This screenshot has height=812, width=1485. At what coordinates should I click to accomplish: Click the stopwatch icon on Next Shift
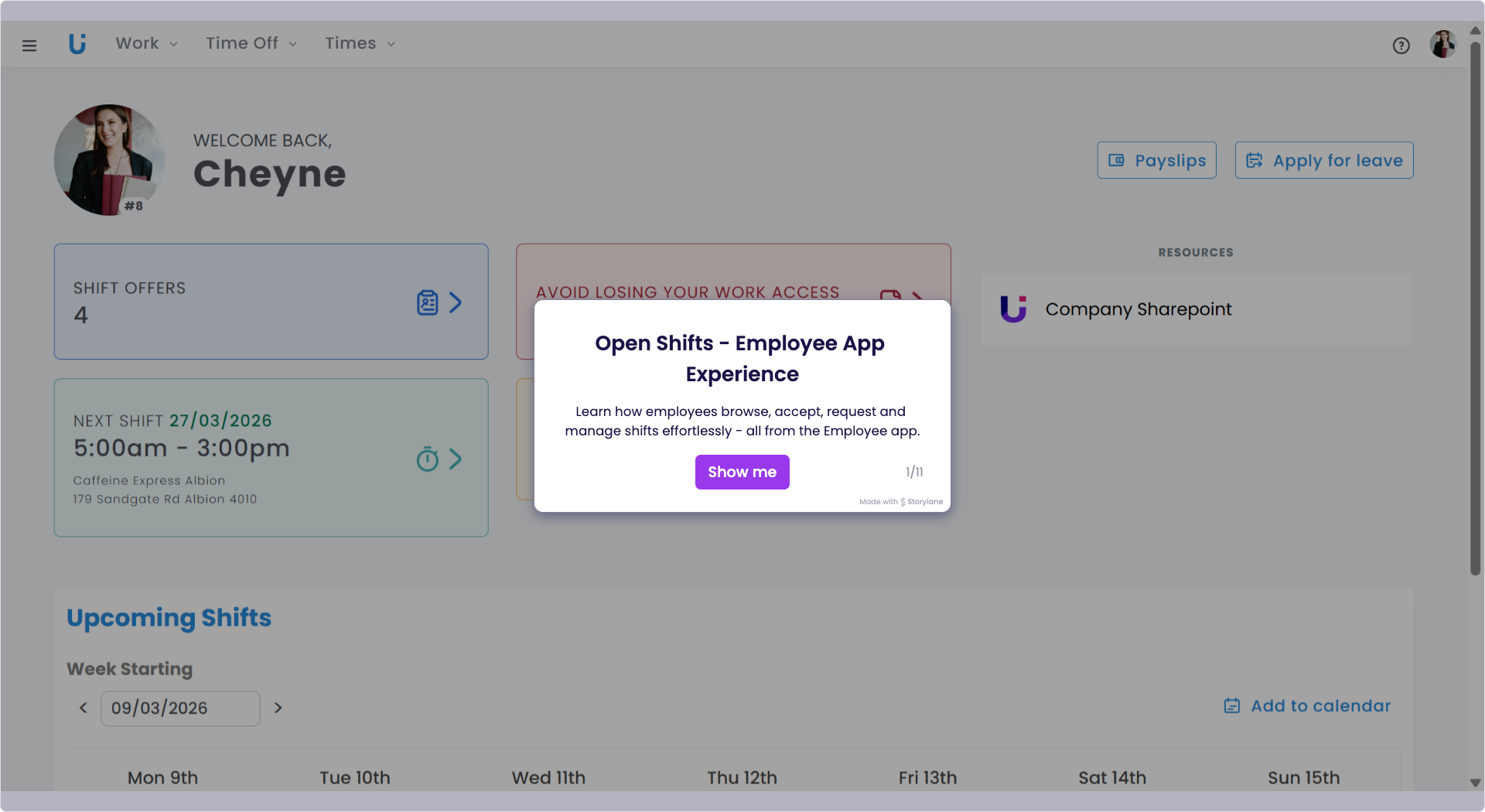427,459
